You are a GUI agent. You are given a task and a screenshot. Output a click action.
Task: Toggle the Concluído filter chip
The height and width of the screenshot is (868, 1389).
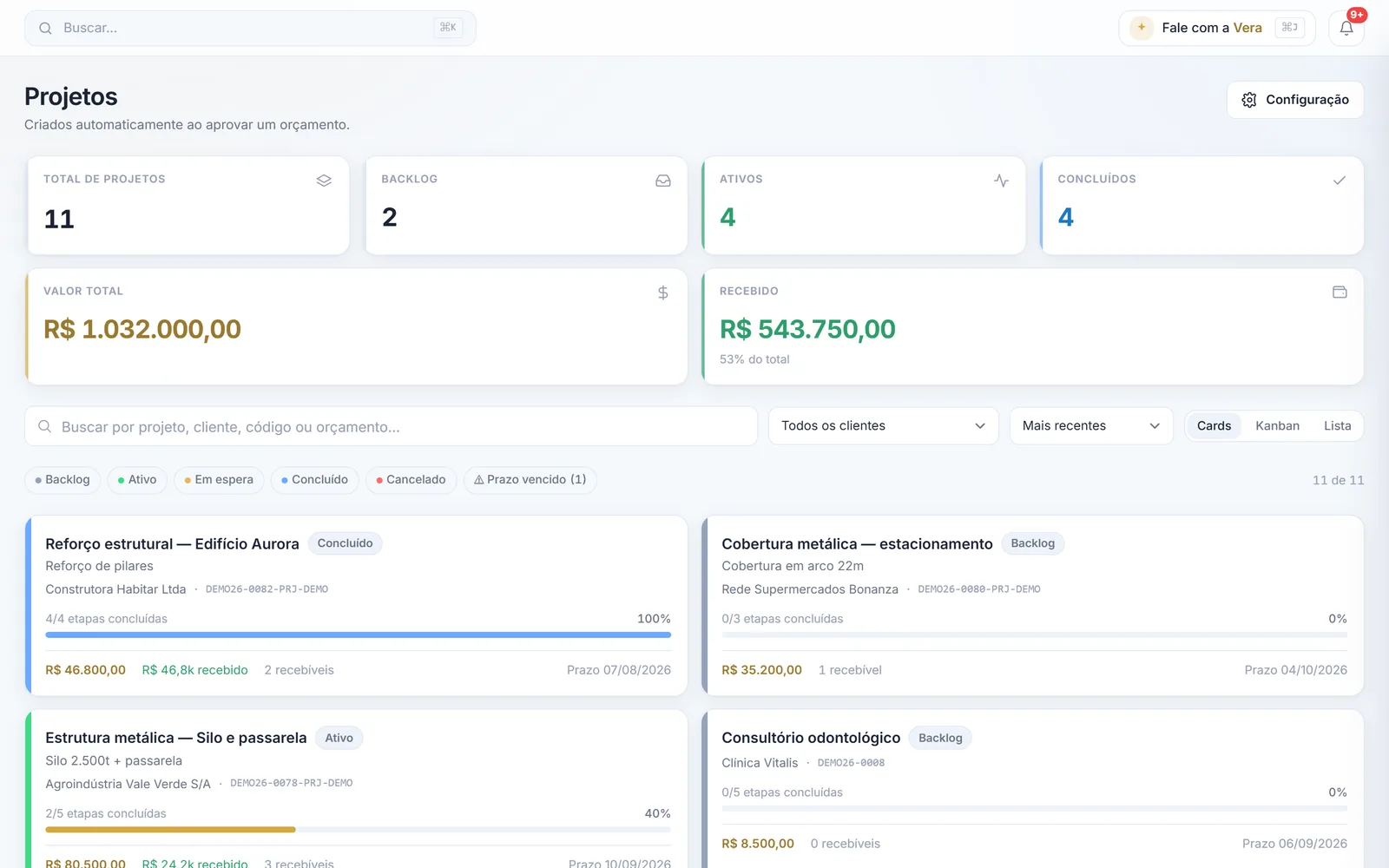click(x=314, y=480)
